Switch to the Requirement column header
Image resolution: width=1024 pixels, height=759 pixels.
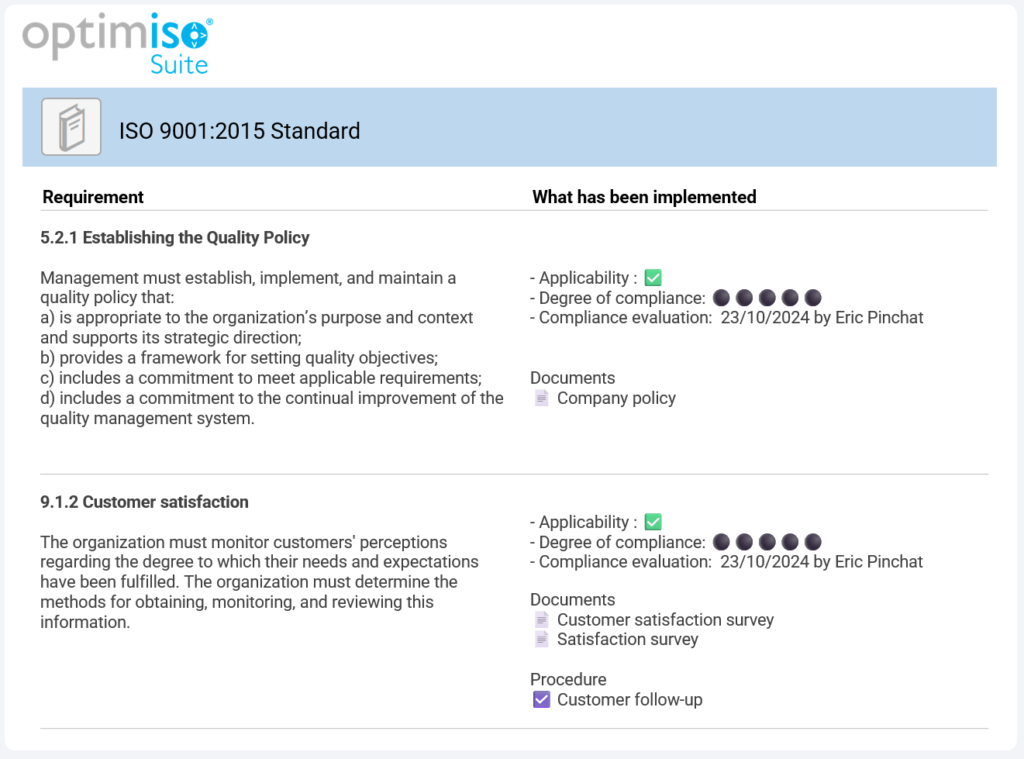93,197
